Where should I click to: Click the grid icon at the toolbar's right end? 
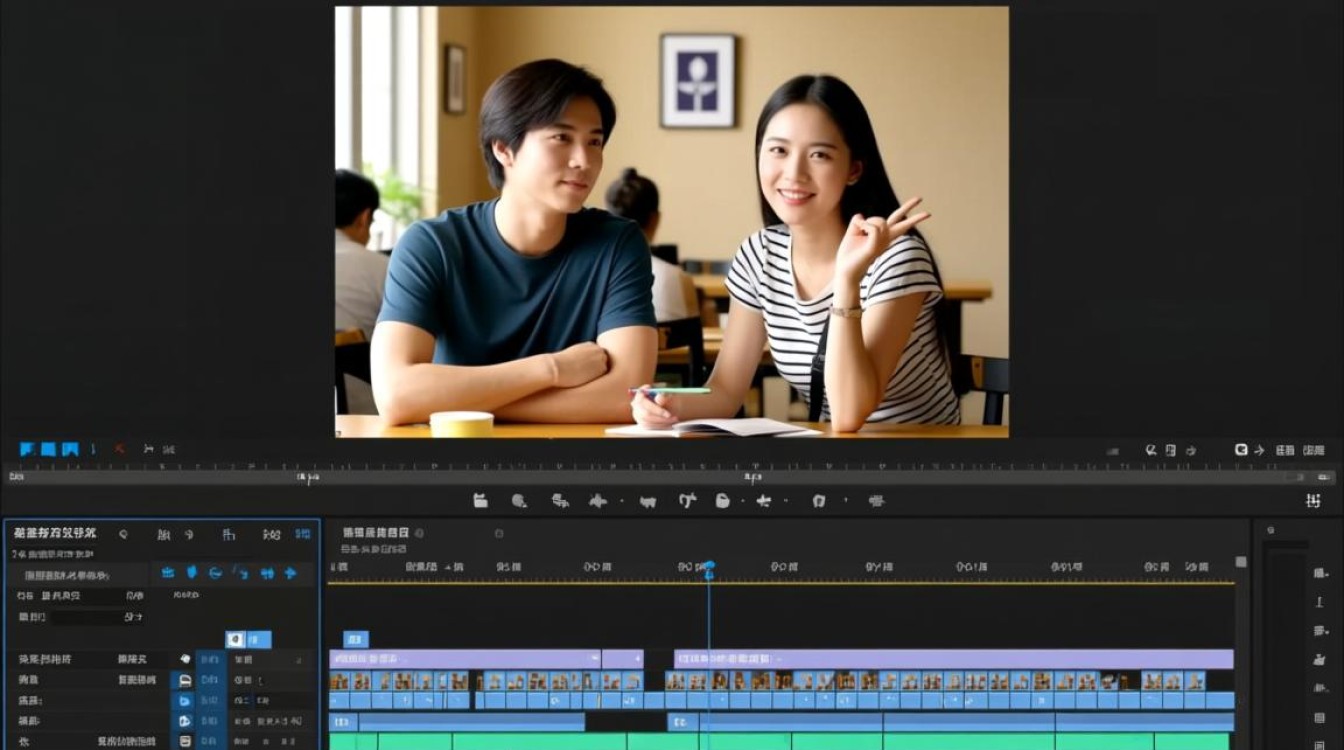coord(1314,501)
